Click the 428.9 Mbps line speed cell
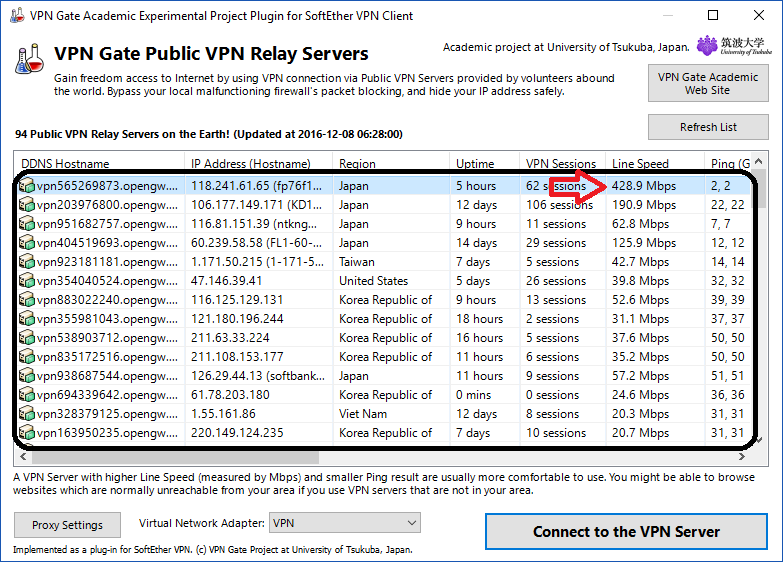The width and height of the screenshot is (783, 562). point(644,186)
